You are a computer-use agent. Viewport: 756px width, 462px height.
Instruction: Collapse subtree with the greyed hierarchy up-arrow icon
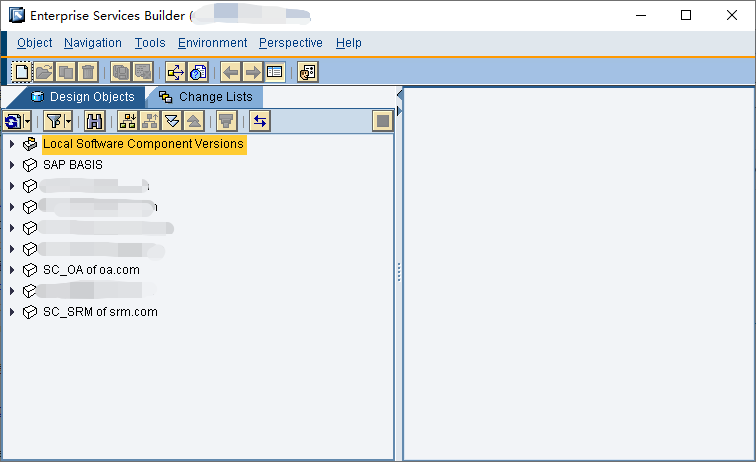point(149,121)
